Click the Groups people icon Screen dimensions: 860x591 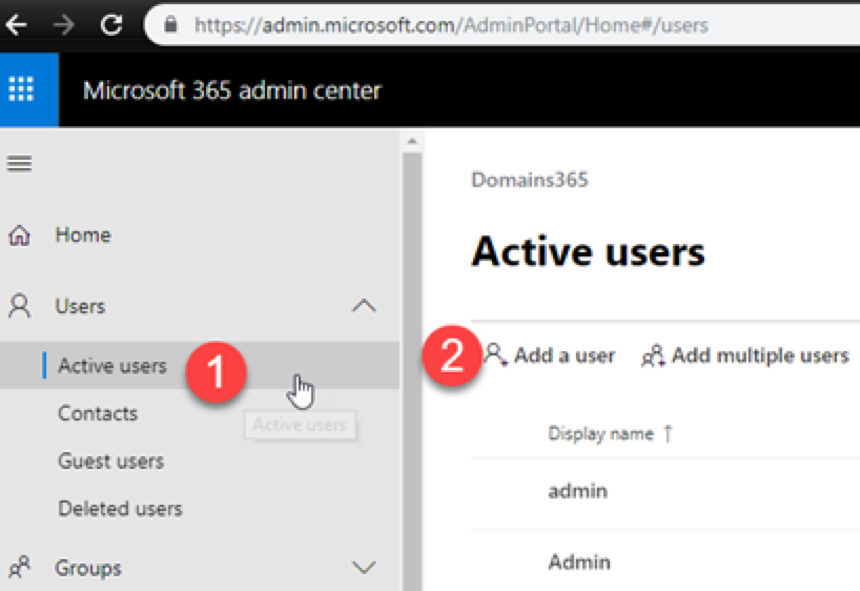[19, 567]
